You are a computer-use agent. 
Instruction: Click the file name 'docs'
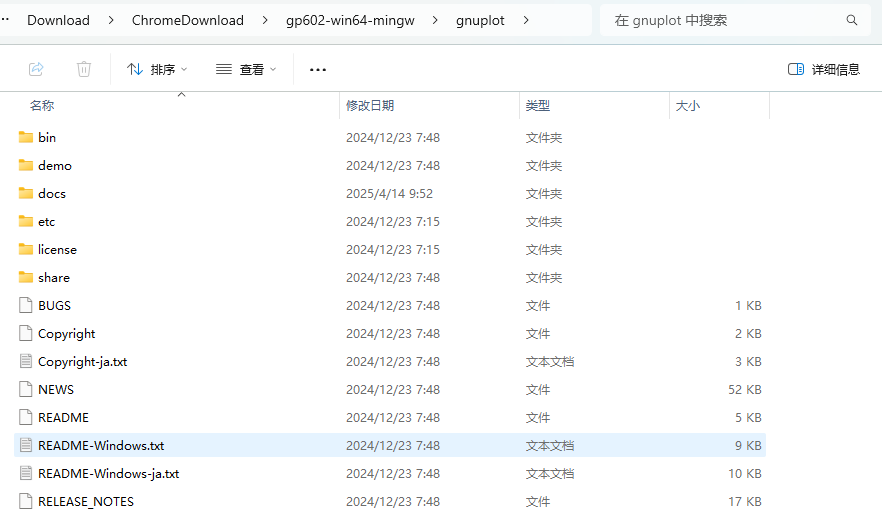click(x=52, y=194)
